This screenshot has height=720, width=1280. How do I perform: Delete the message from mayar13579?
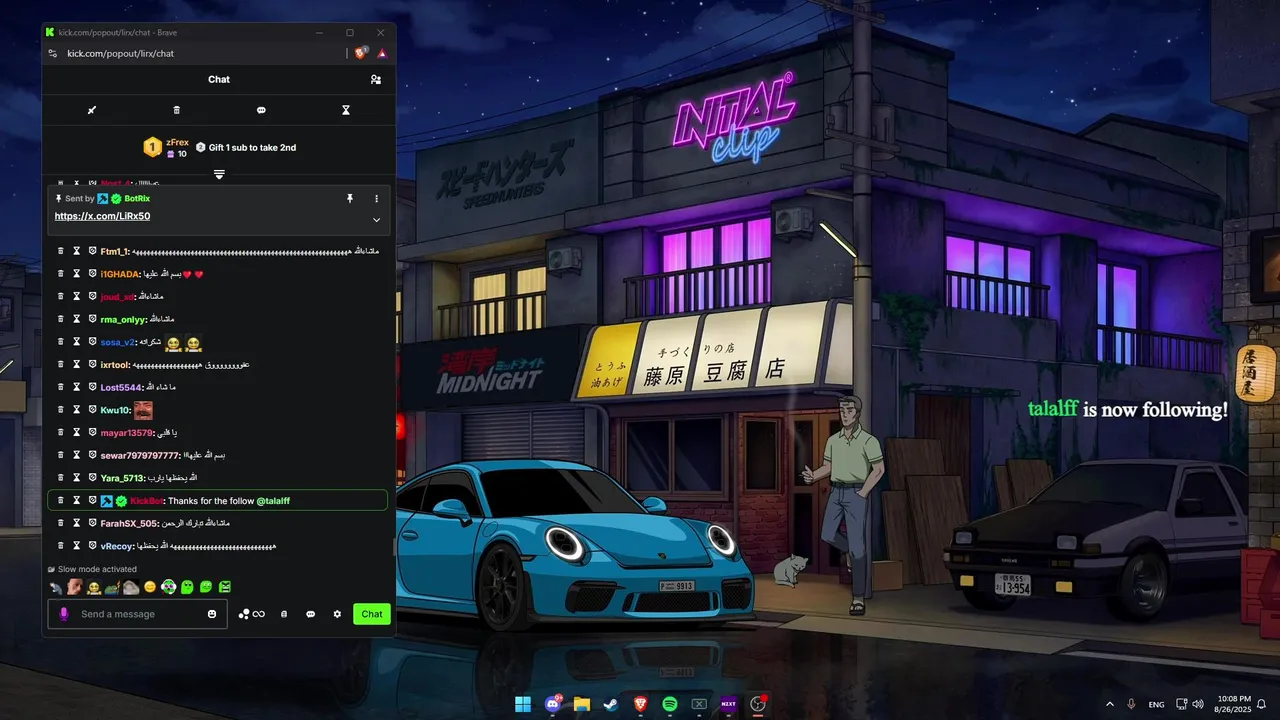coord(60,433)
